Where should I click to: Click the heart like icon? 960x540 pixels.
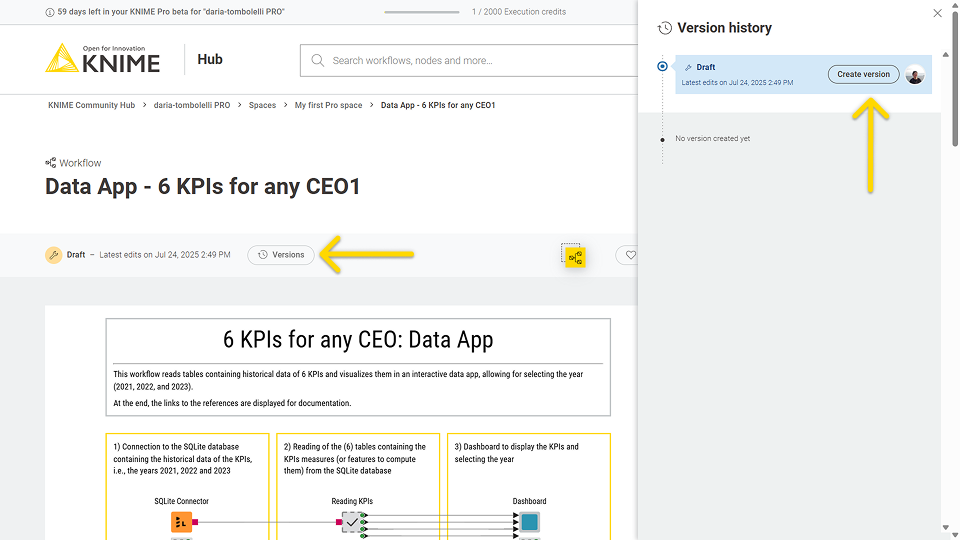pyautogui.click(x=630, y=256)
